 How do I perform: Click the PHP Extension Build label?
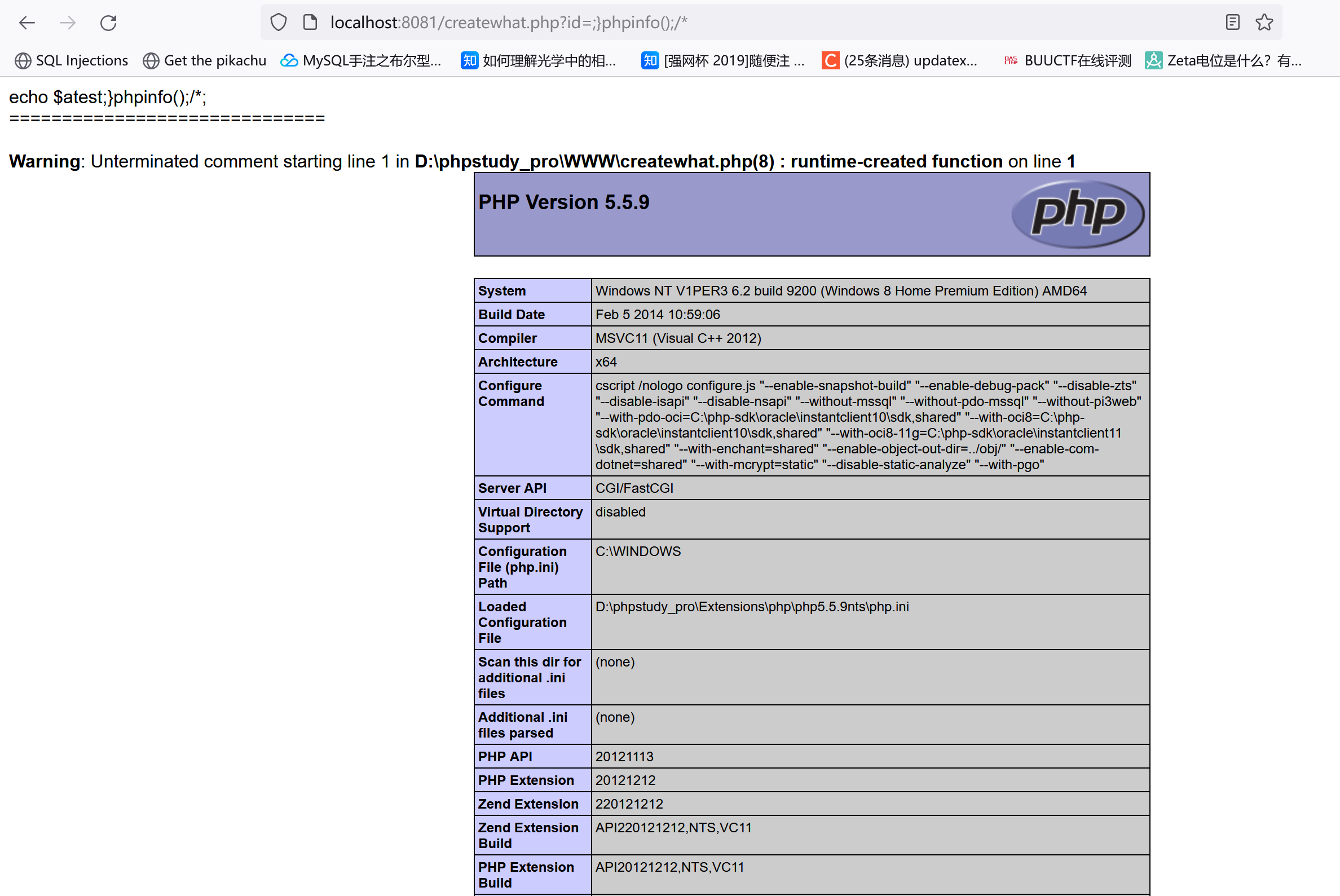[x=526, y=875]
